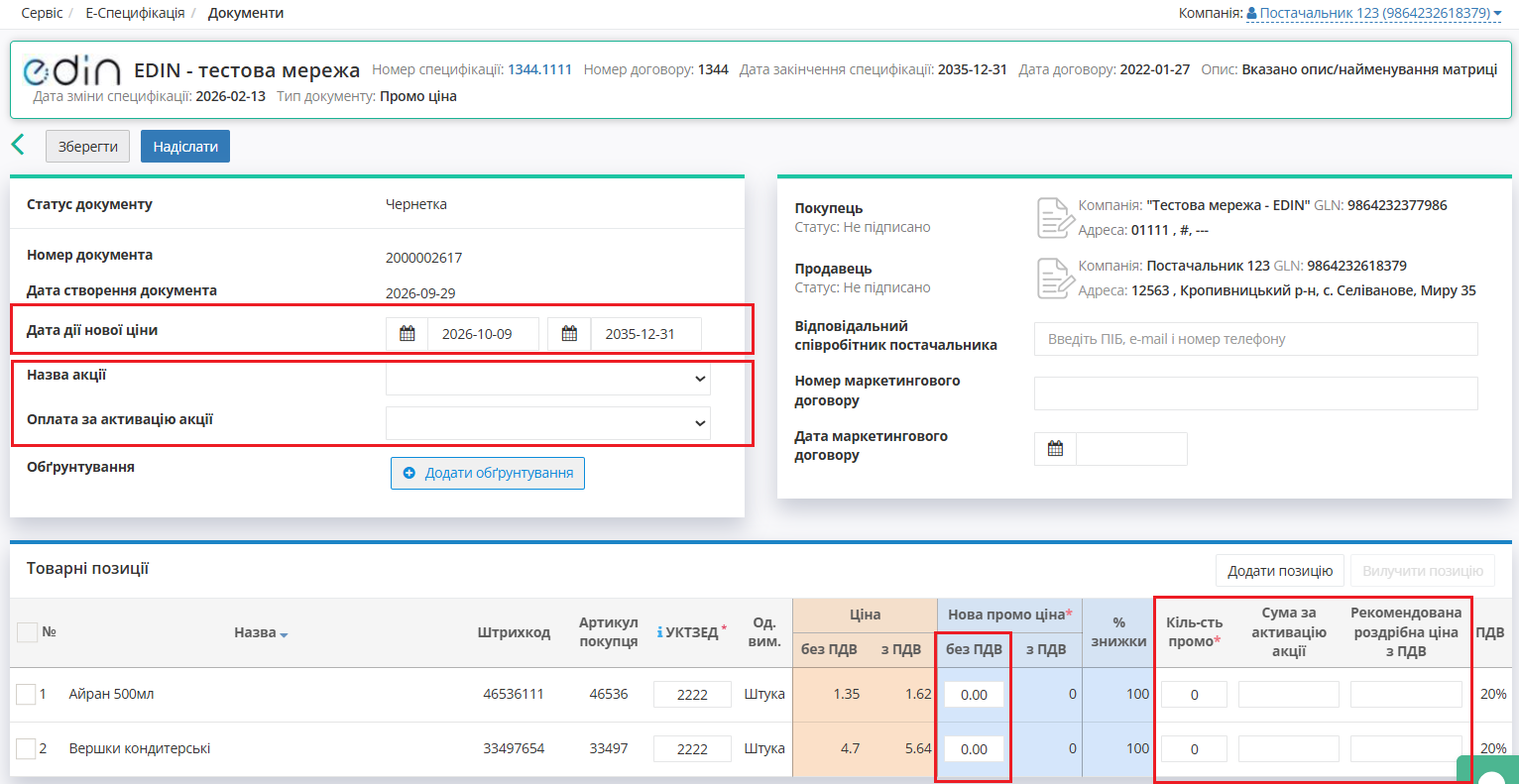1519x784 pixels.
Task: Tick the checkbox for Айран 500мл
Action: click(26, 695)
